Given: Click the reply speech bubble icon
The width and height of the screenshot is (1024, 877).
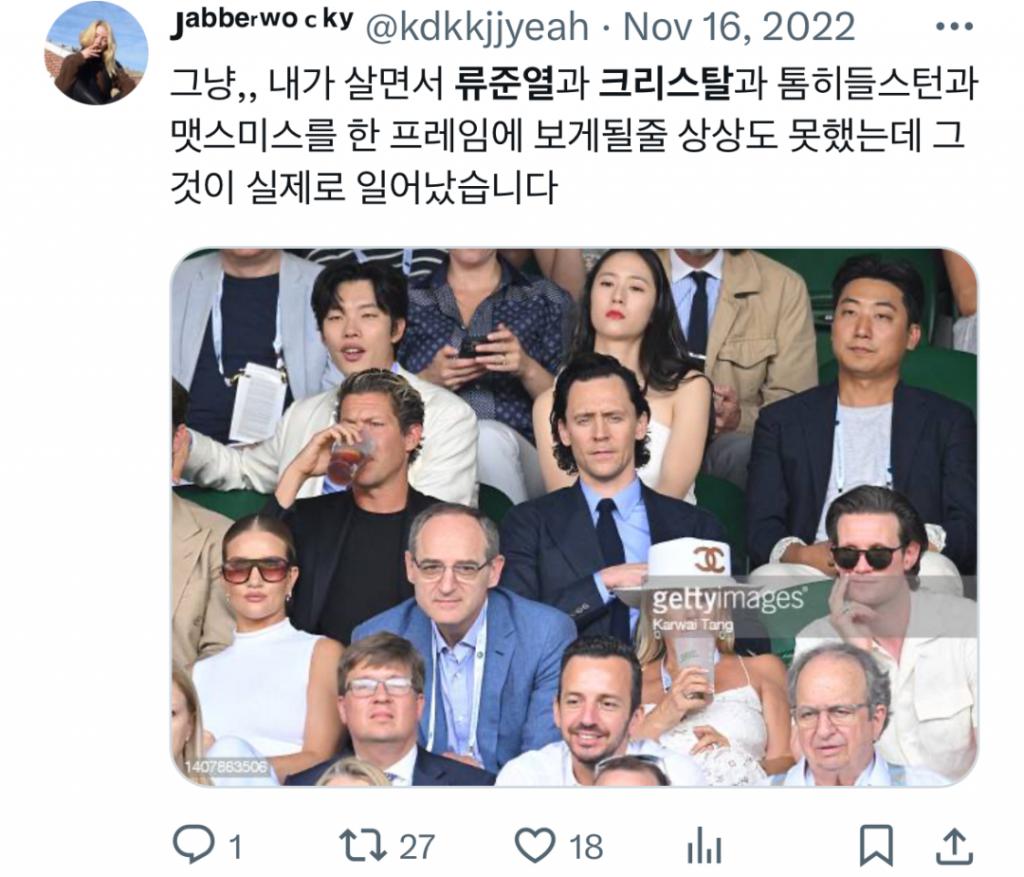Looking at the screenshot, I should pos(194,844).
